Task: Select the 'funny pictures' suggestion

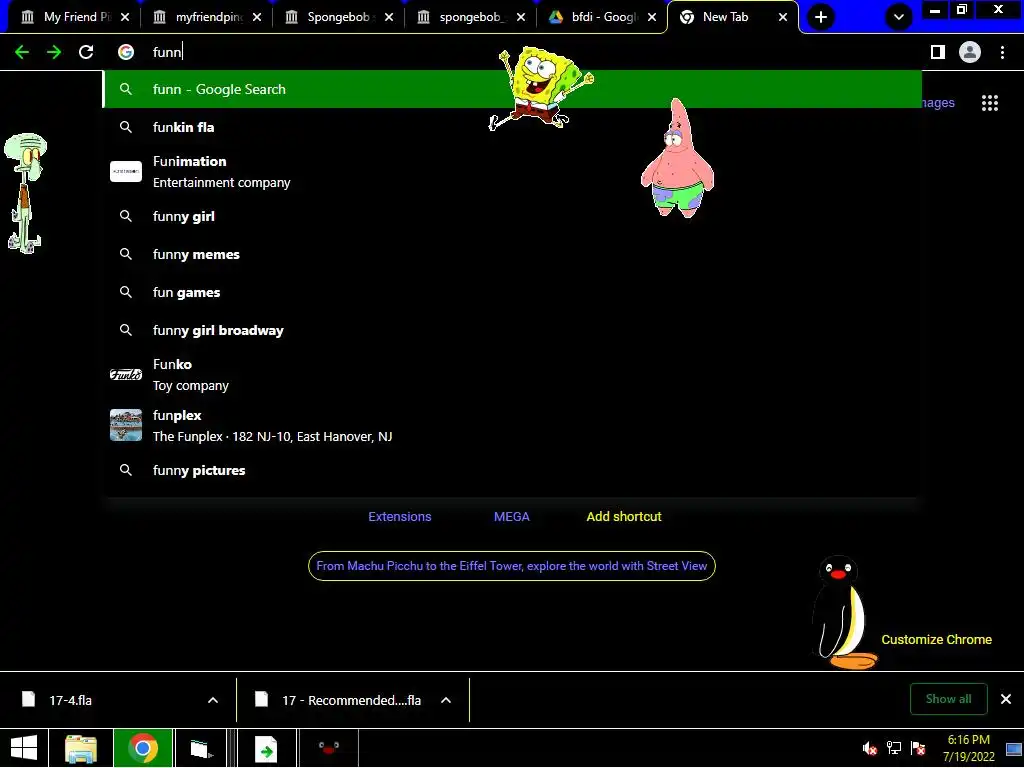Action: [x=512, y=470]
